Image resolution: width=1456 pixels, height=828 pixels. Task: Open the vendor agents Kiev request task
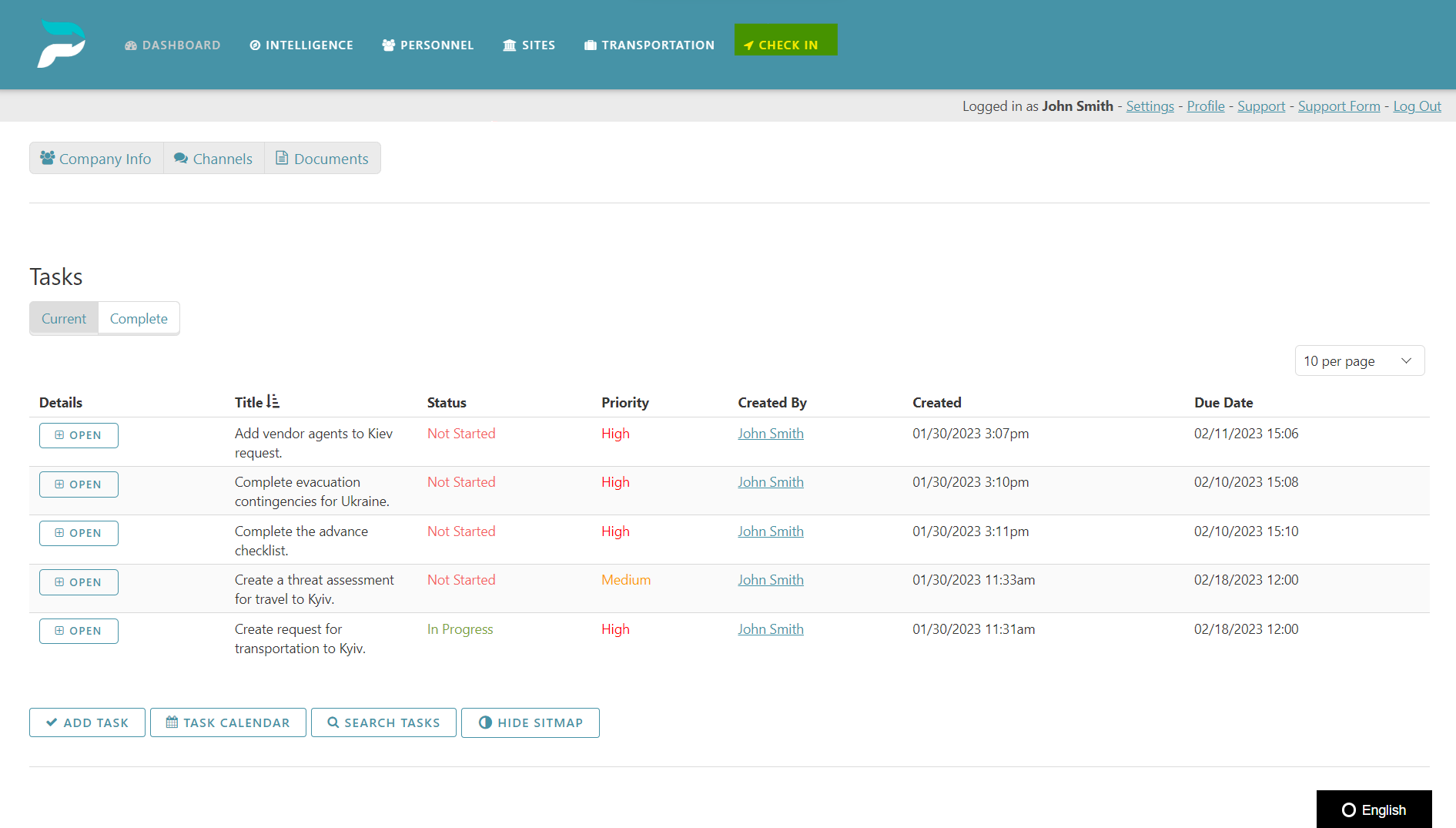(78, 435)
